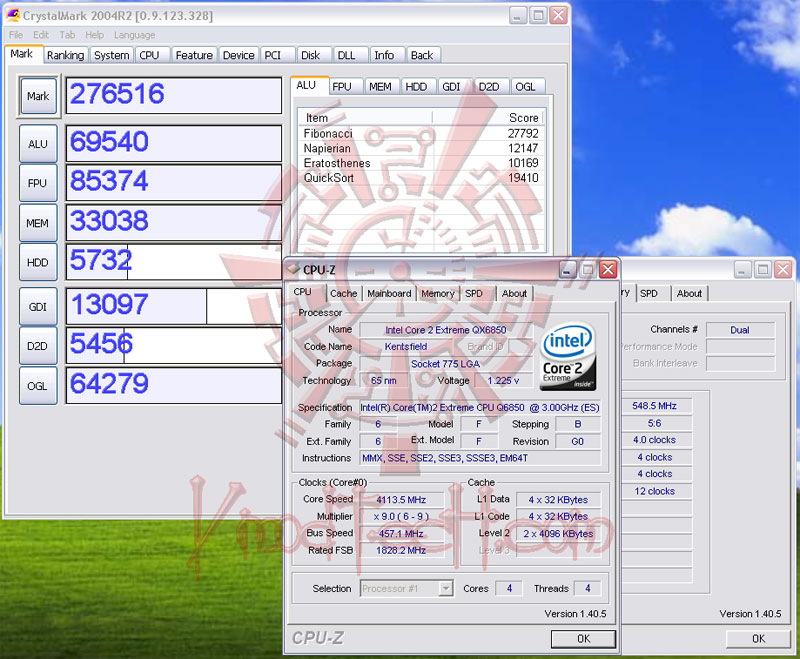The image size is (800, 659).
Task: Select the Eratosthenes score row
Action: [x=421, y=163]
